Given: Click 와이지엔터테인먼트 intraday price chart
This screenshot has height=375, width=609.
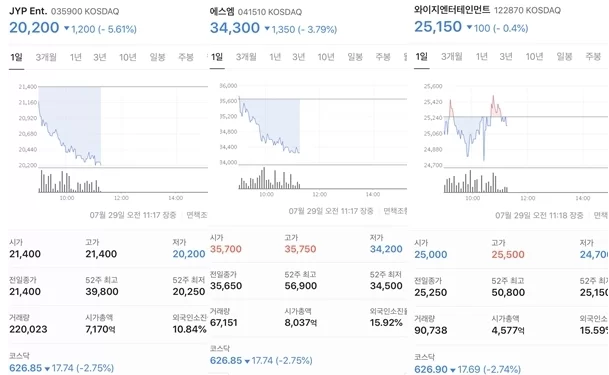Looking at the screenshot, I should pos(526,127).
